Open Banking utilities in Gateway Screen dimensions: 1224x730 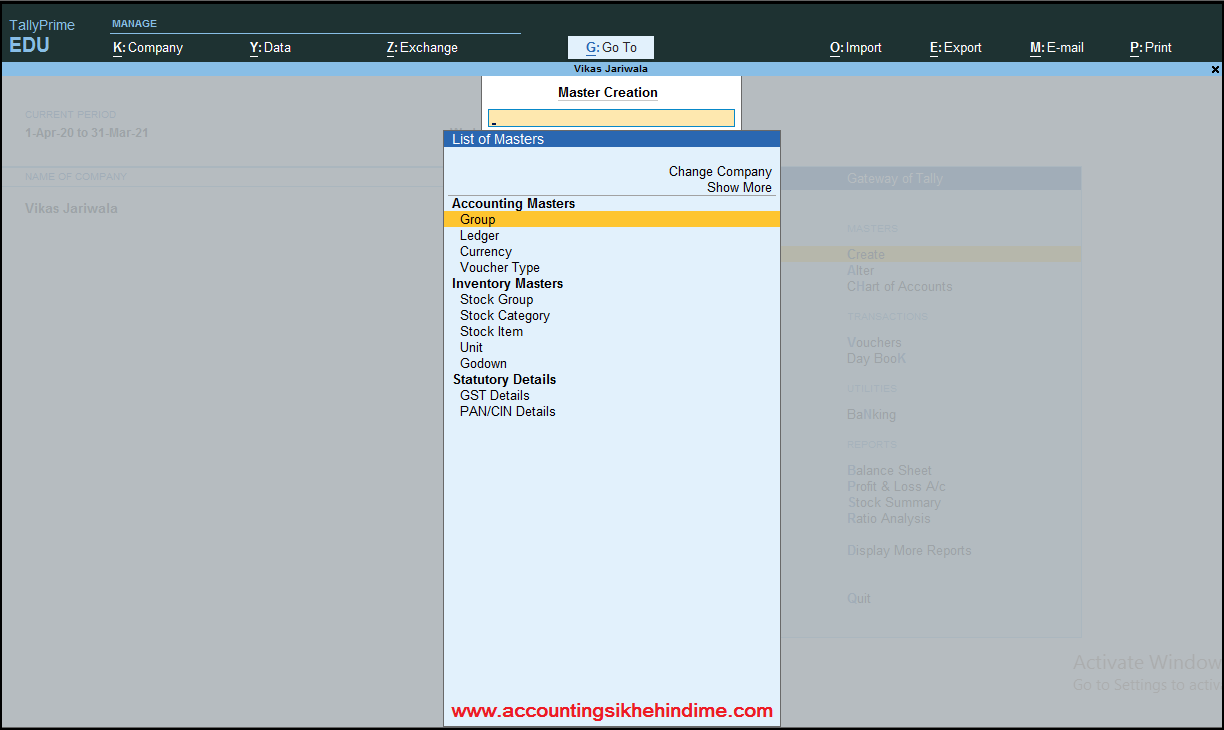point(872,414)
